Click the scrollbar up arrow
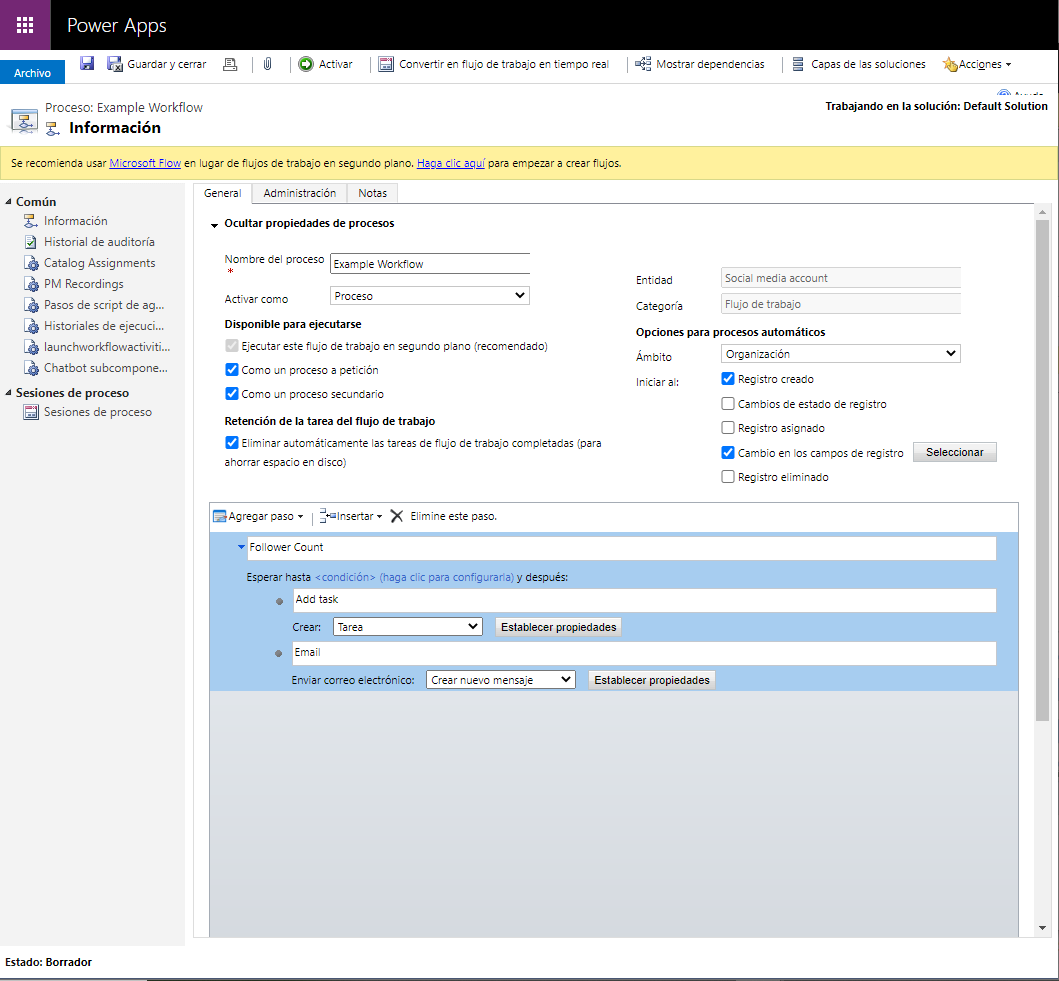 pyautogui.click(x=1042, y=212)
